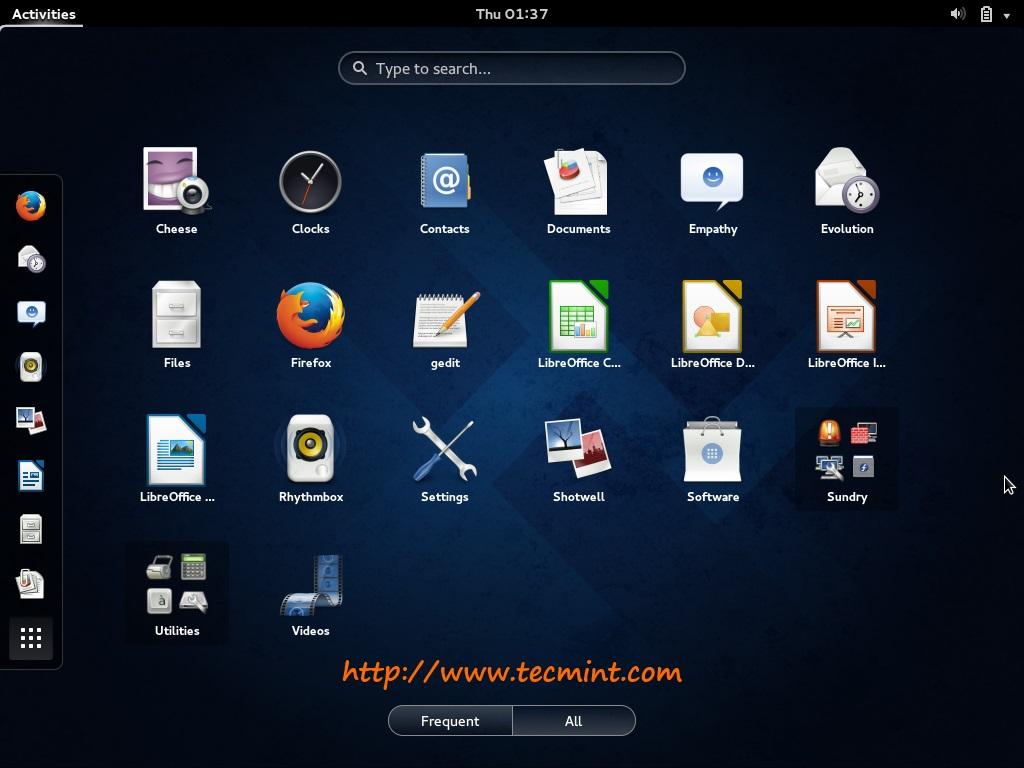Click Empathy chat icon in the dash
The width and height of the screenshot is (1024, 768).
(x=31, y=314)
